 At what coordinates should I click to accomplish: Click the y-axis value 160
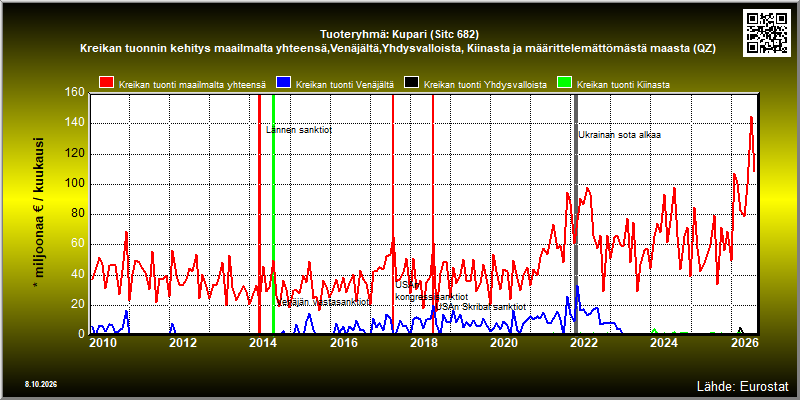point(75,93)
